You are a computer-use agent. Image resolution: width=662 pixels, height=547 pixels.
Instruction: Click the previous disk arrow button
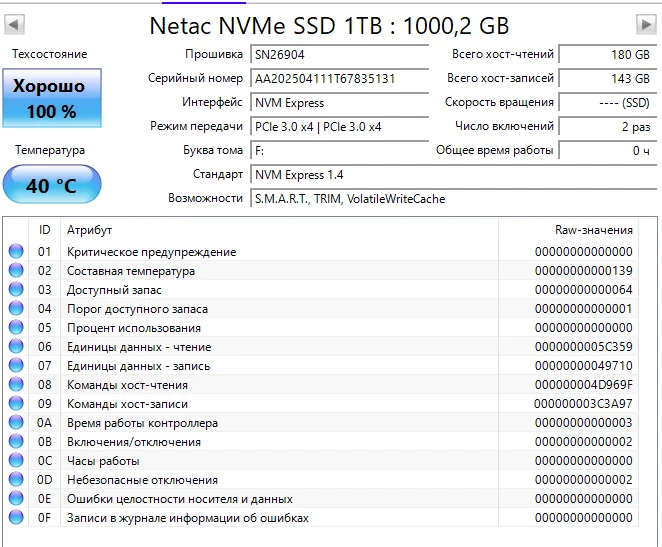14,24
